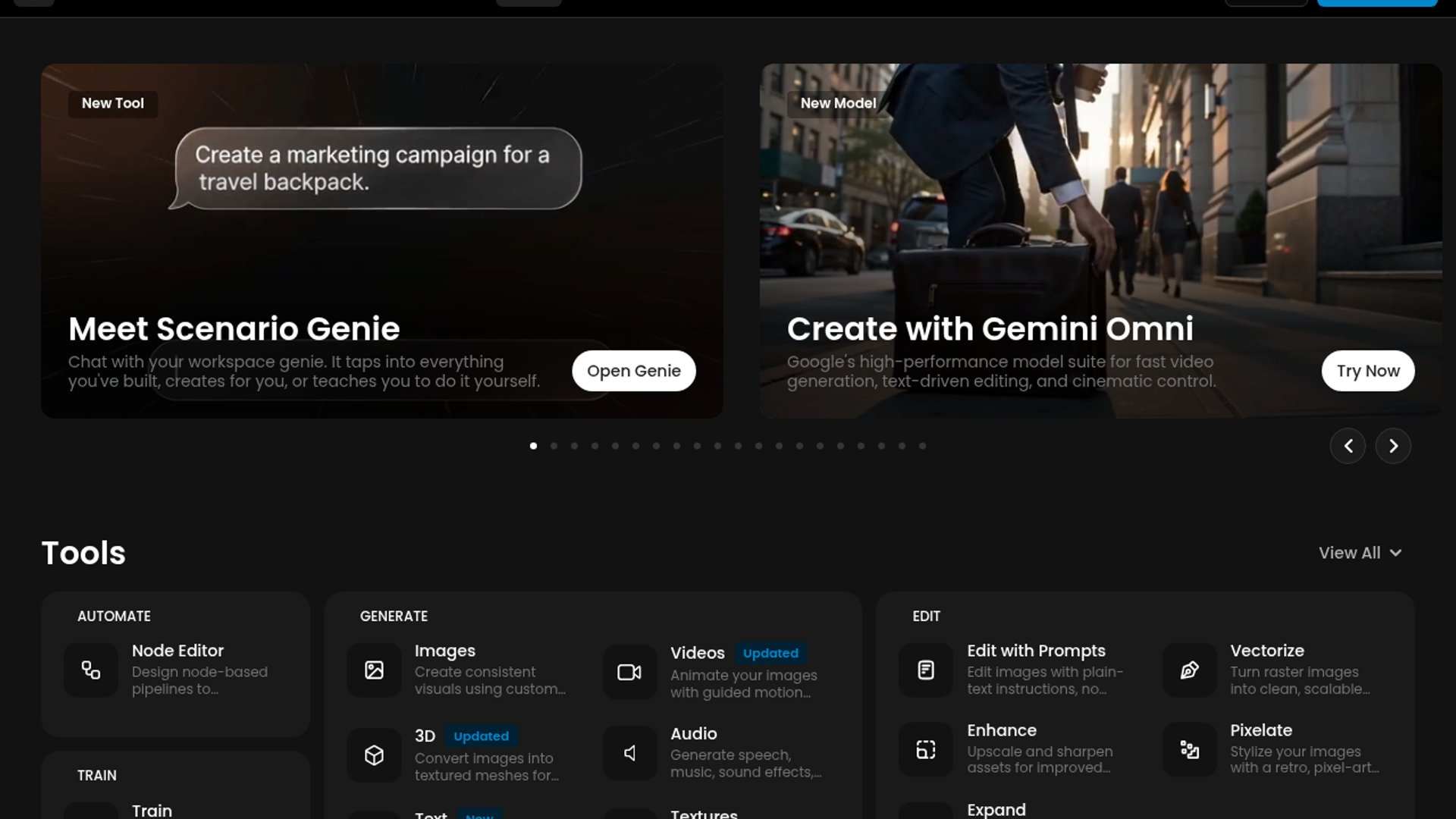
Task: Open the Edit with Prompts title
Action: click(x=1036, y=651)
